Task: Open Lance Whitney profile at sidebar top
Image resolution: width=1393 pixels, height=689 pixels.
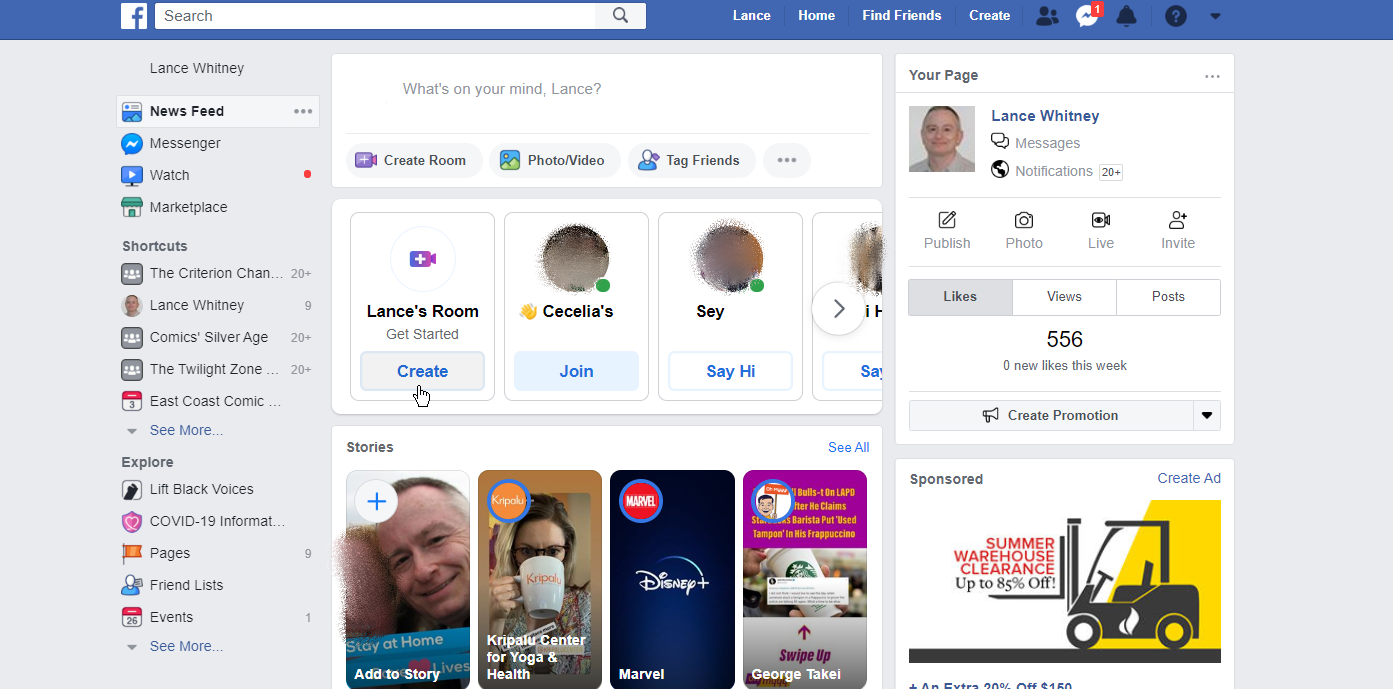Action: pos(197,68)
